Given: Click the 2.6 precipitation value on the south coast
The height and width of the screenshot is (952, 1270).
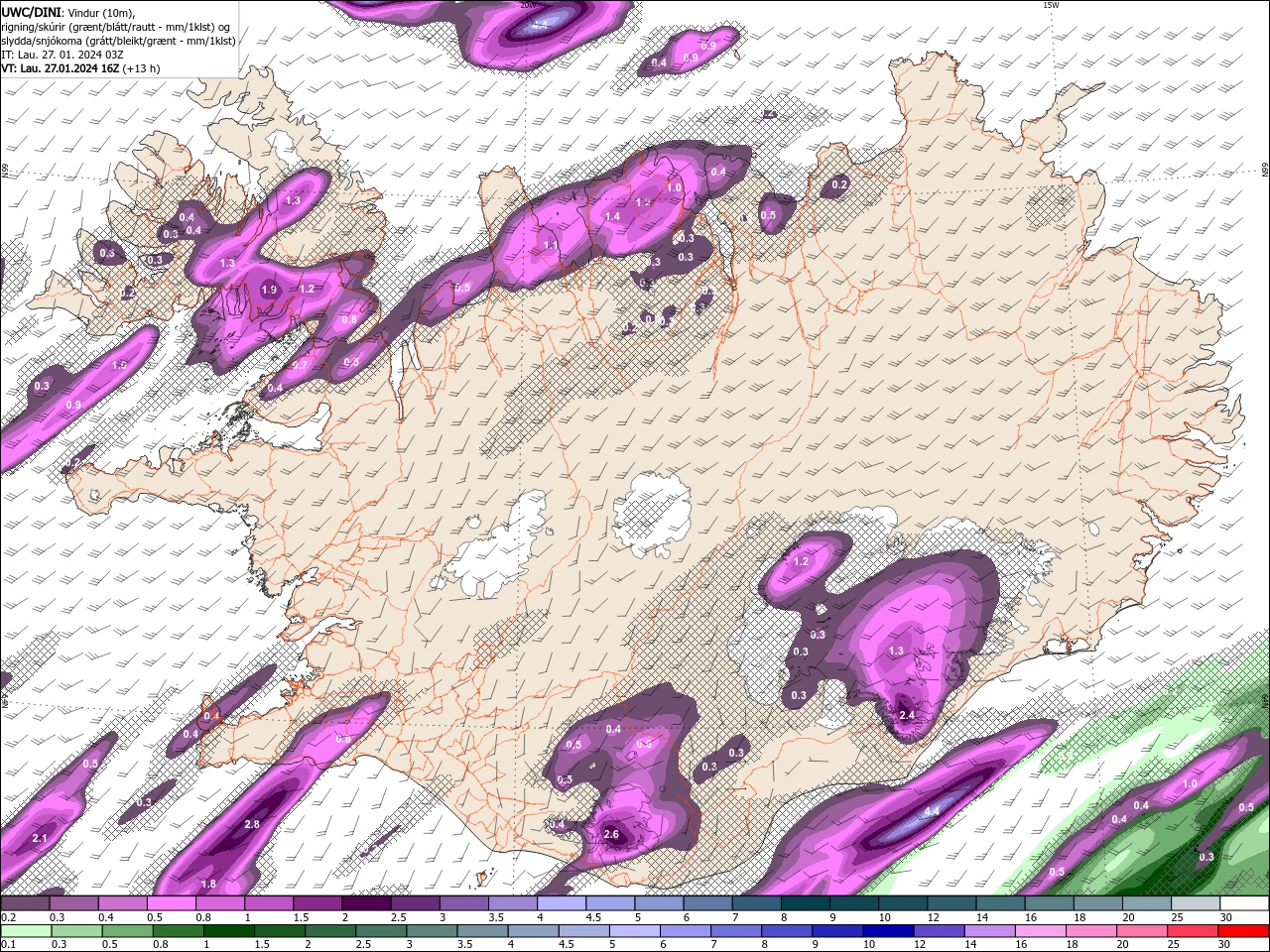Looking at the screenshot, I should point(611,835).
